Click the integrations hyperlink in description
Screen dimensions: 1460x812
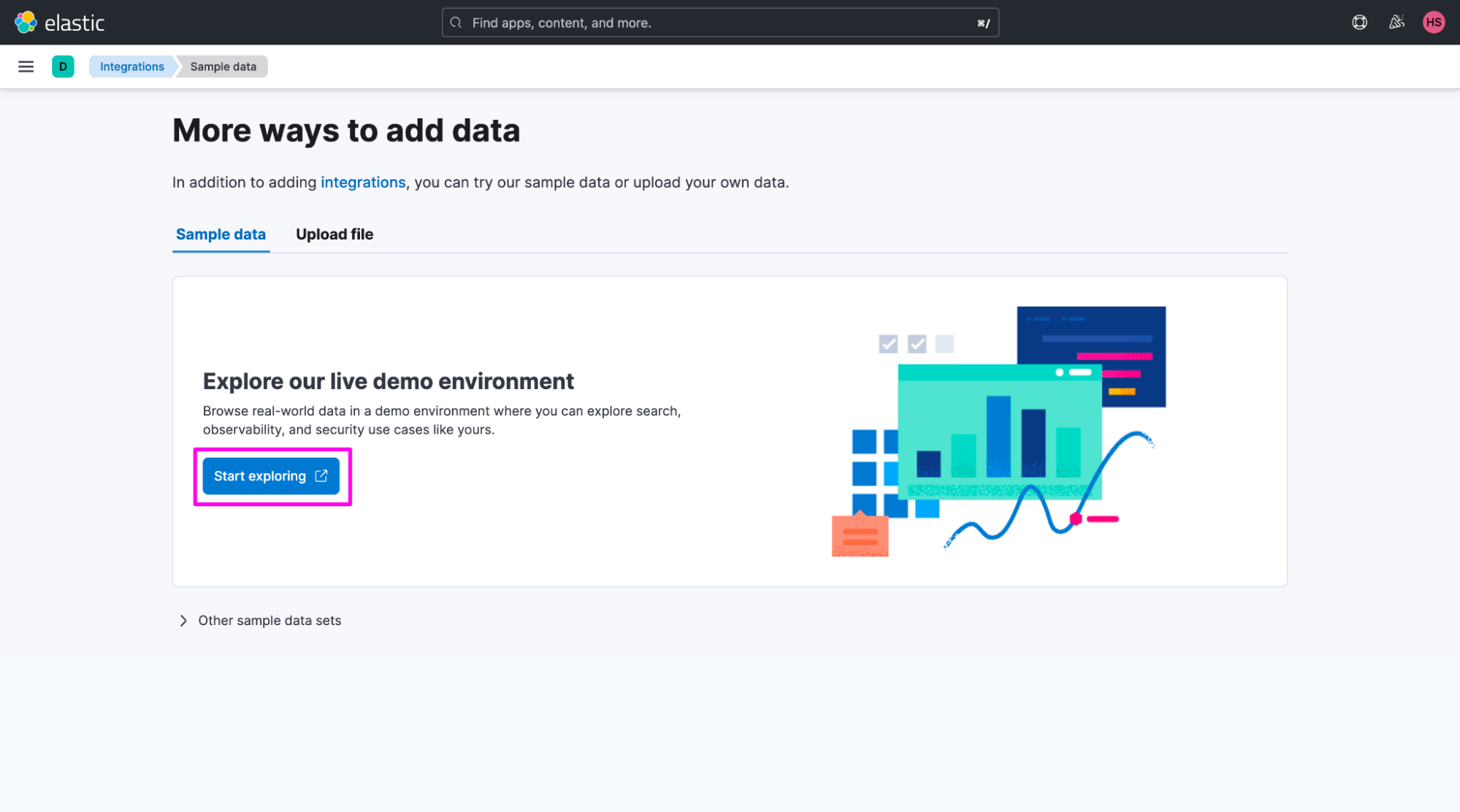(363, 183)
